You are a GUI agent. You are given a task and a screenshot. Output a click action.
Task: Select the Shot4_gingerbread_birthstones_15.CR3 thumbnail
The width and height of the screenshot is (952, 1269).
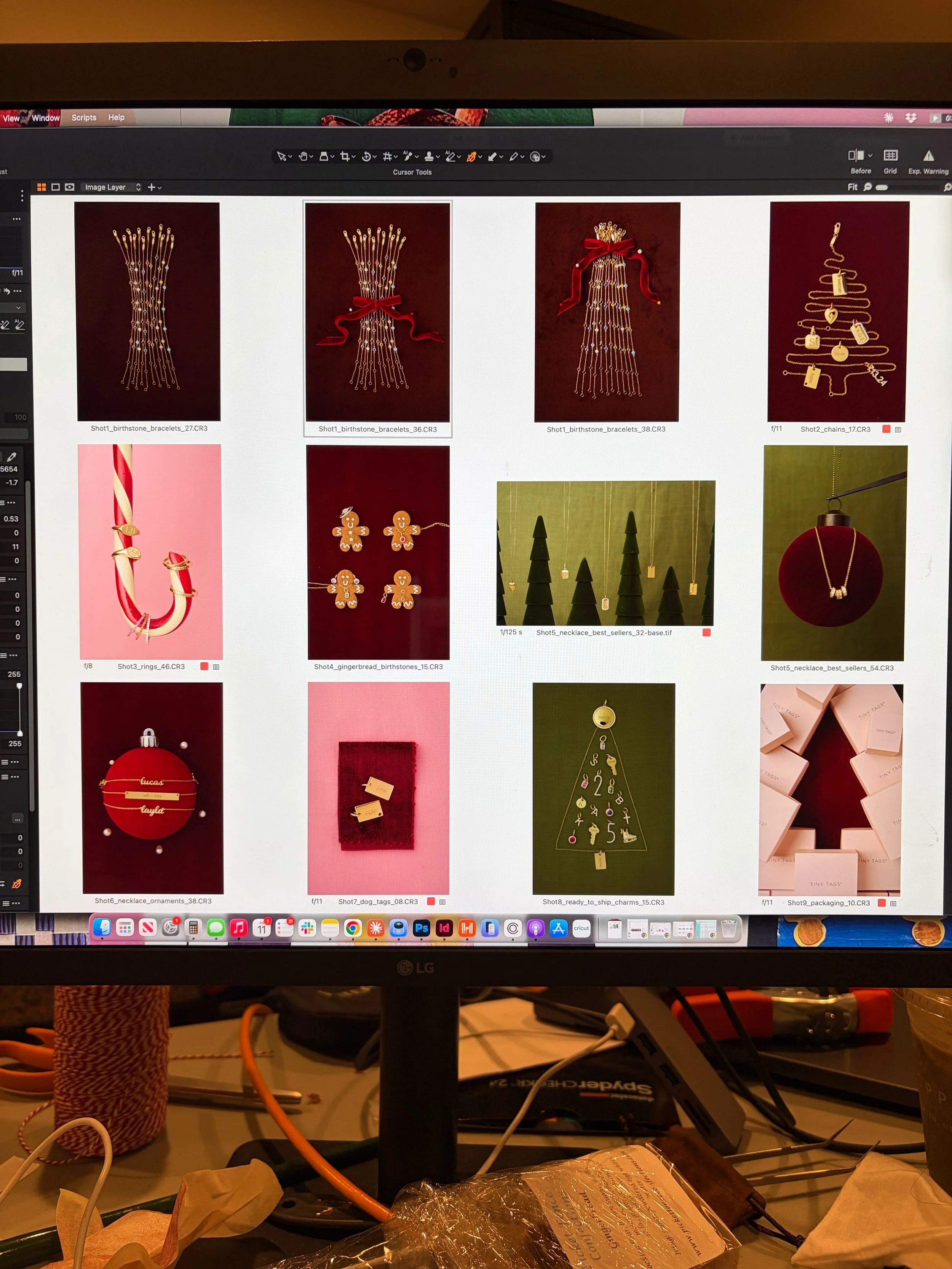(379, 552)
